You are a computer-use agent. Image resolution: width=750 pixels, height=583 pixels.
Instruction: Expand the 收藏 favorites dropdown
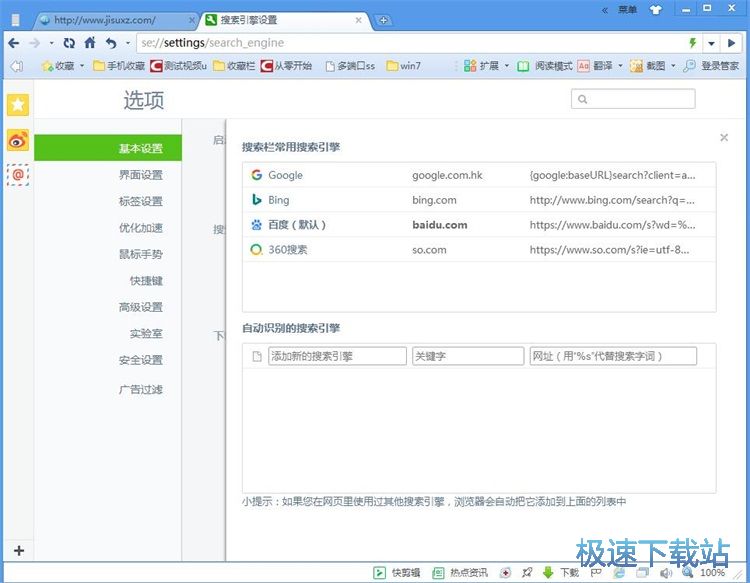point(62,66)
